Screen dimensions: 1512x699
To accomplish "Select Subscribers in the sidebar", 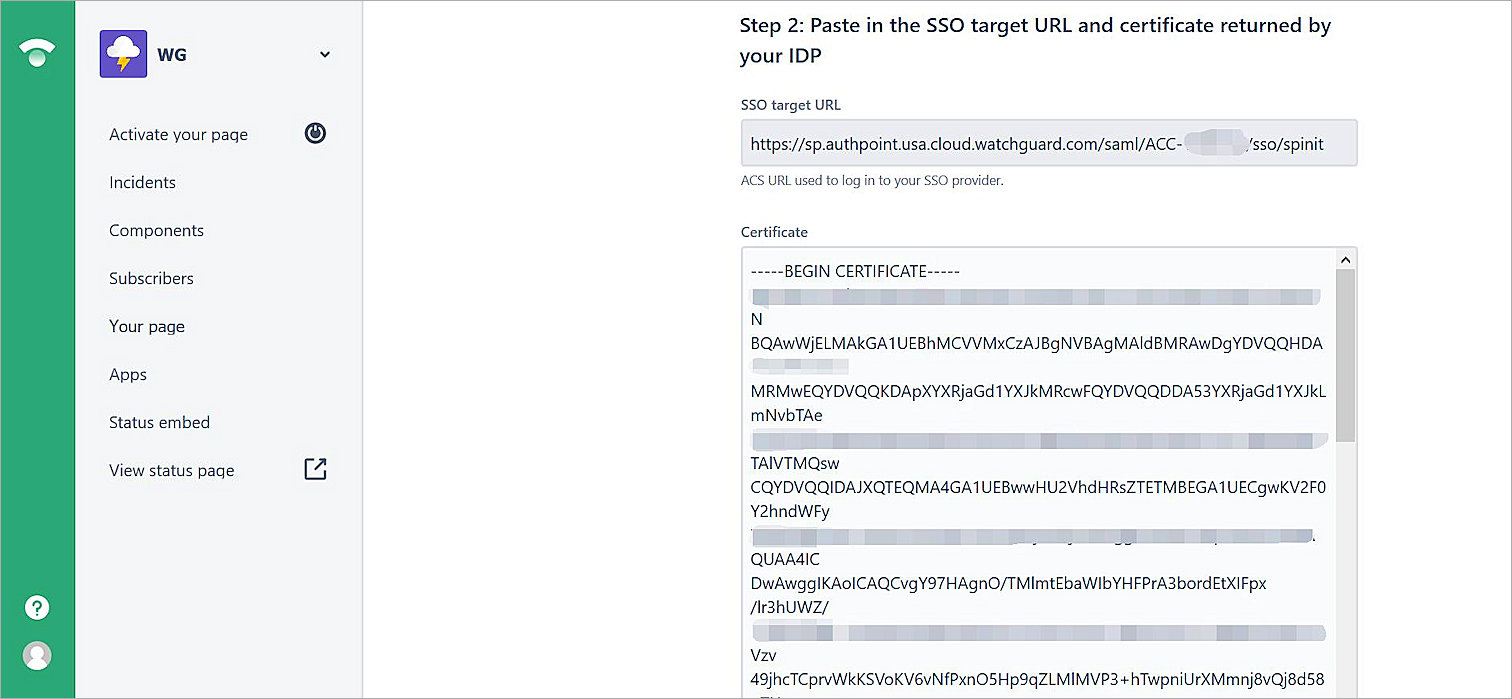I will [x=151, y=279].
